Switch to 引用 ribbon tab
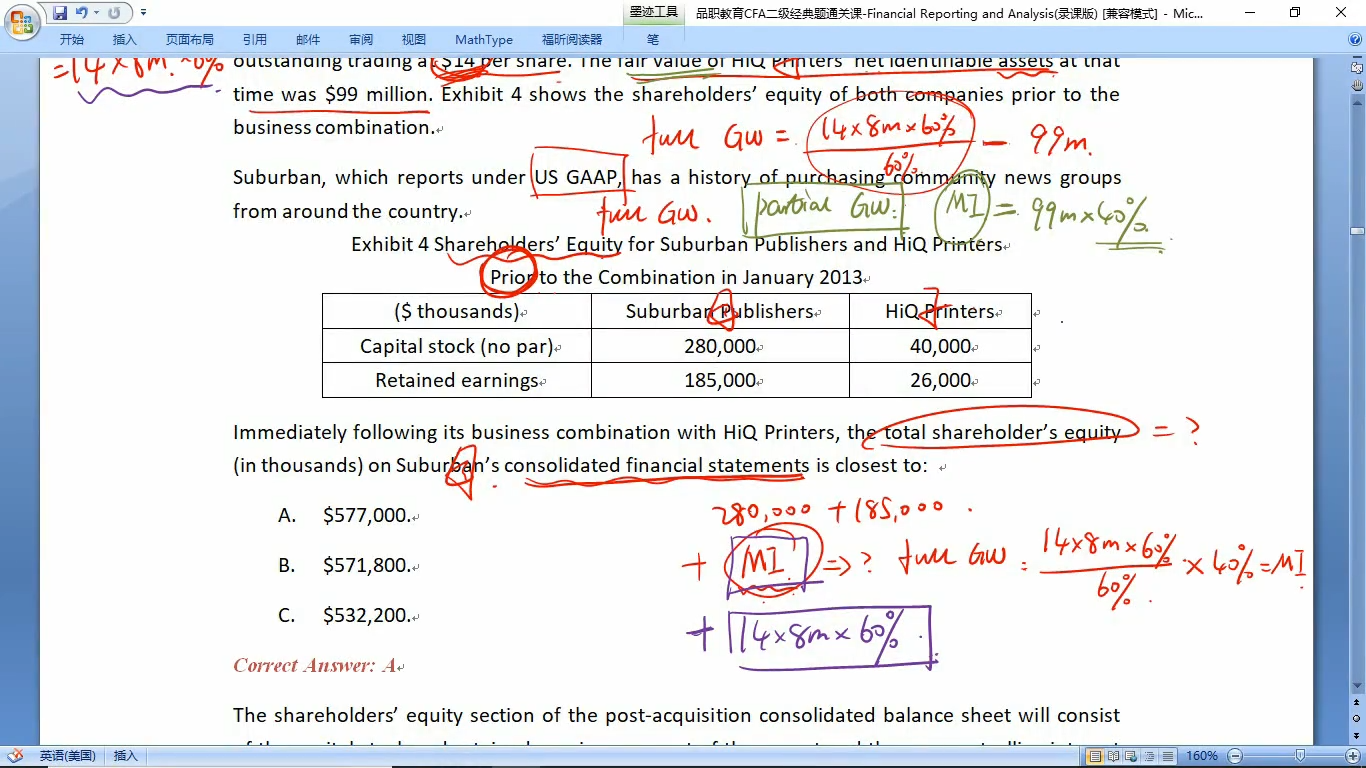The height and width of the screenshot is (768, 1366). [x=255, y=40]
